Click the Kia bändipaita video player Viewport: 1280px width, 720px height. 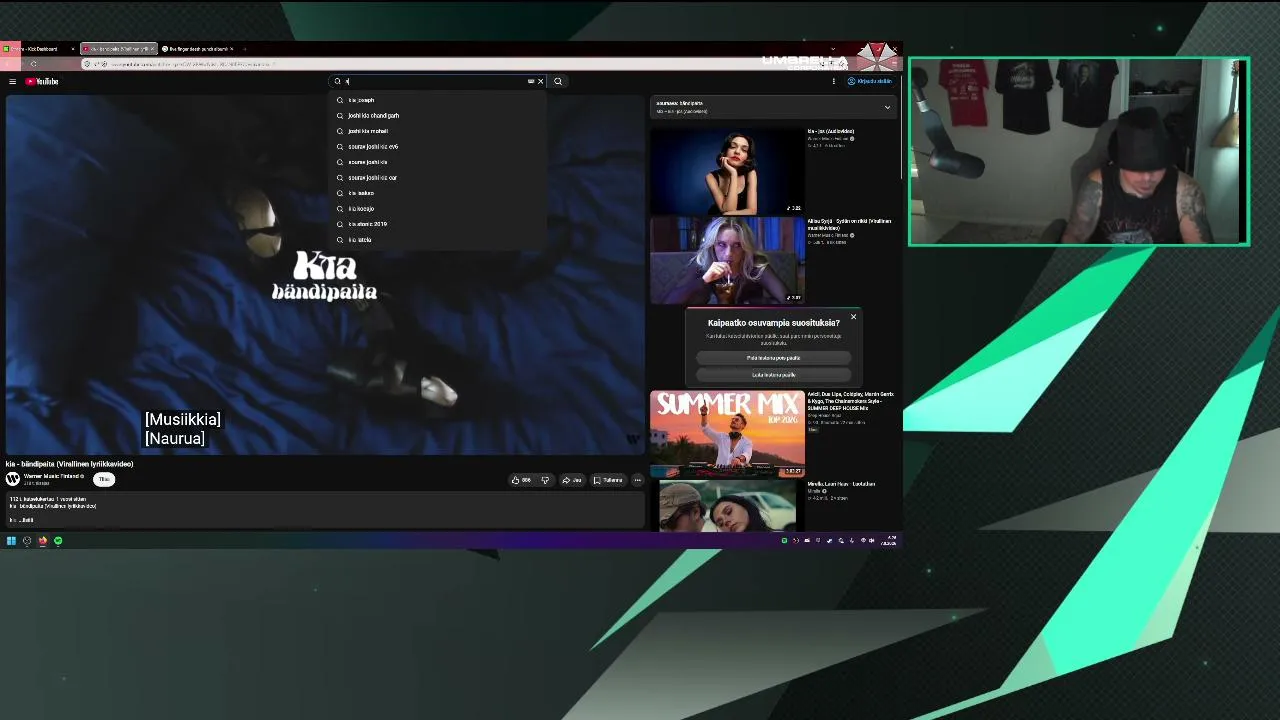point(324,275)
